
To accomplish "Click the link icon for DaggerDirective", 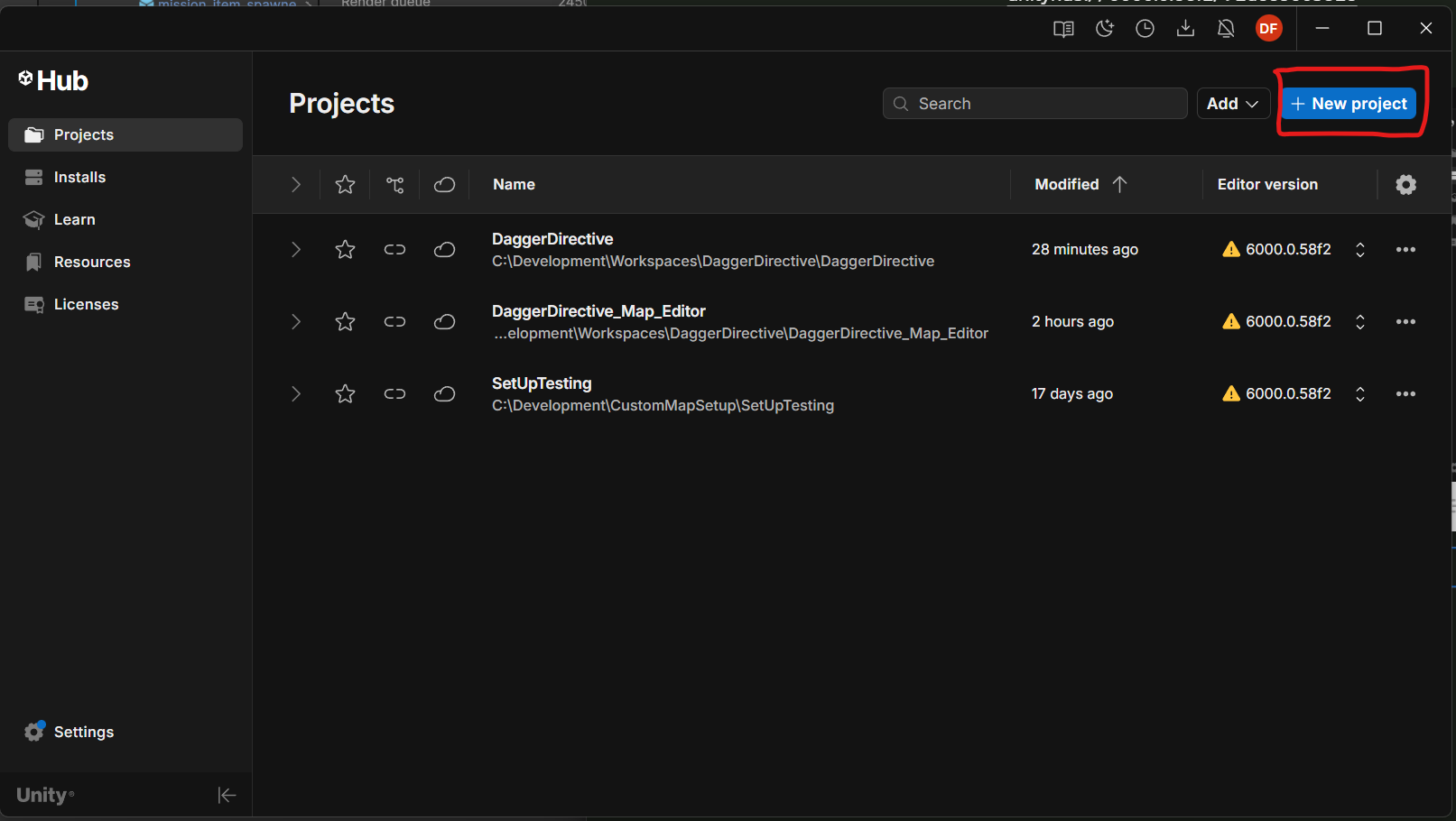I will (x=394, y=249).
